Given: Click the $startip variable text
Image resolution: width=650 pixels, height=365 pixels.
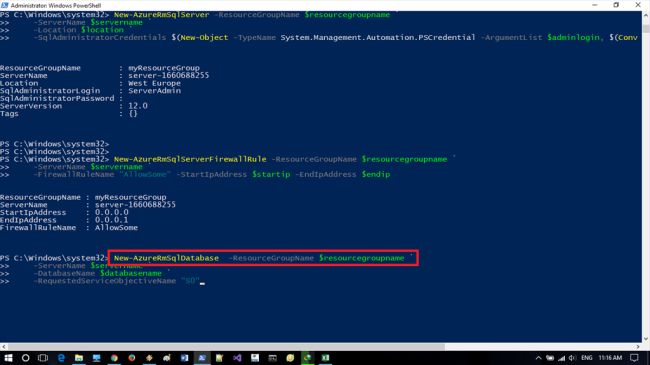Looking at the screenshot, I should (x=271, y=174).
